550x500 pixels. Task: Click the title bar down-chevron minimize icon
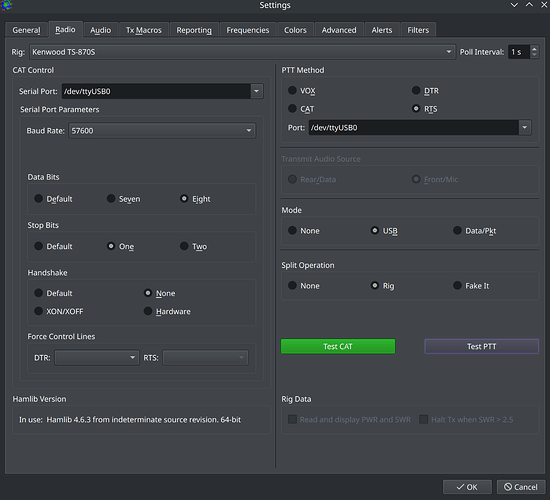514,5
